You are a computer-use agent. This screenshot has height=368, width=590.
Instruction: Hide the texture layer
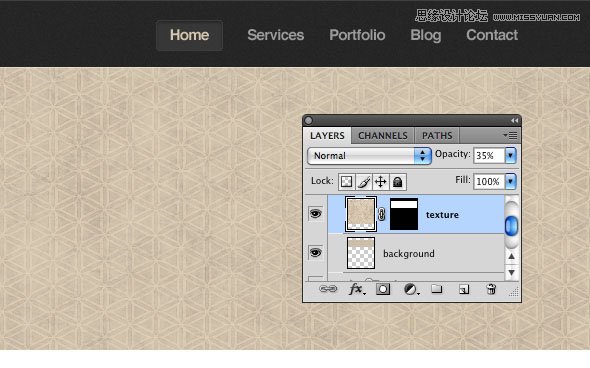click(315, 214)
